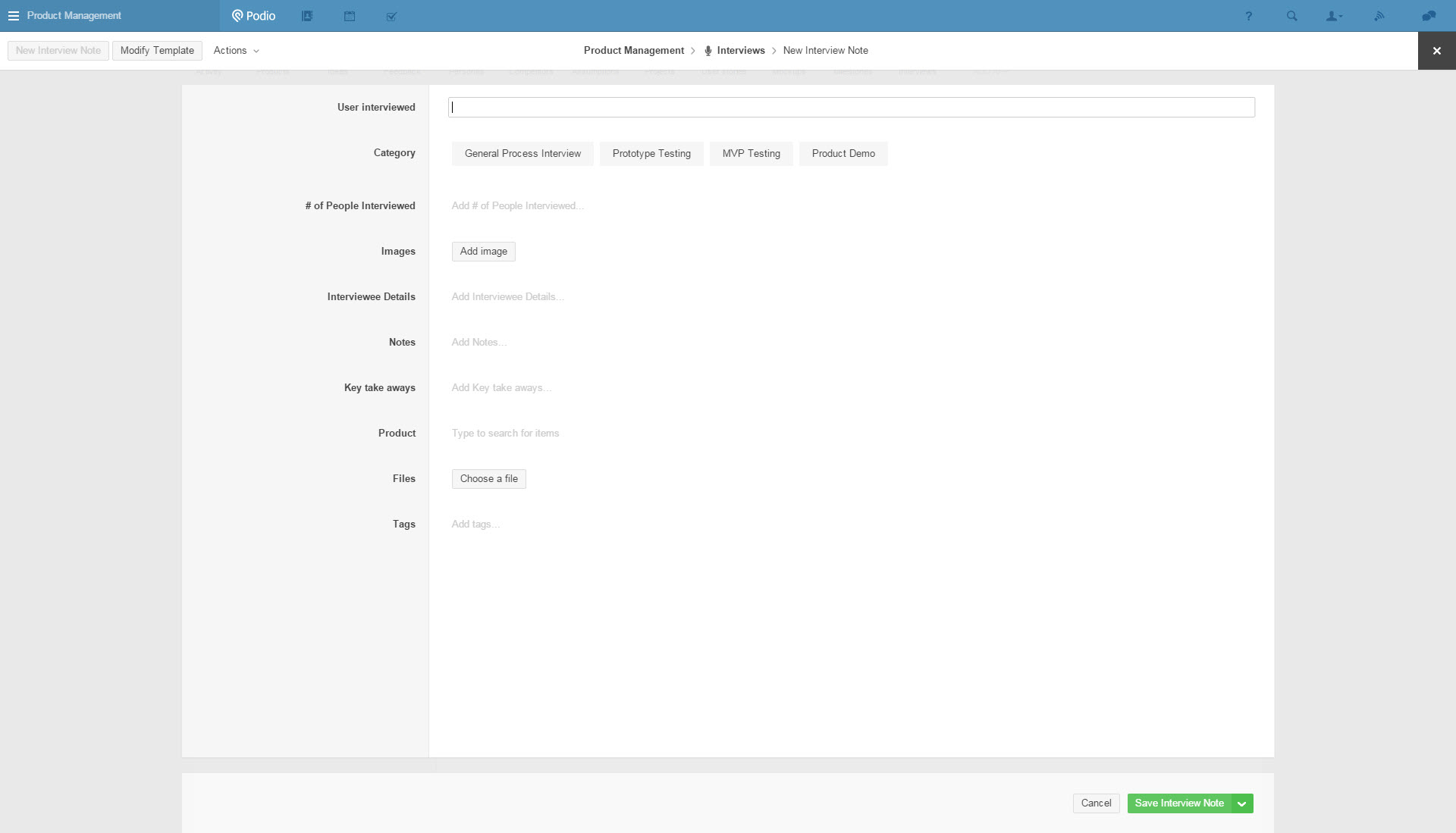Viewport: 1456px width, 833px height.
Task: Focus the Add Notes text field
Action: coord(479,343)
